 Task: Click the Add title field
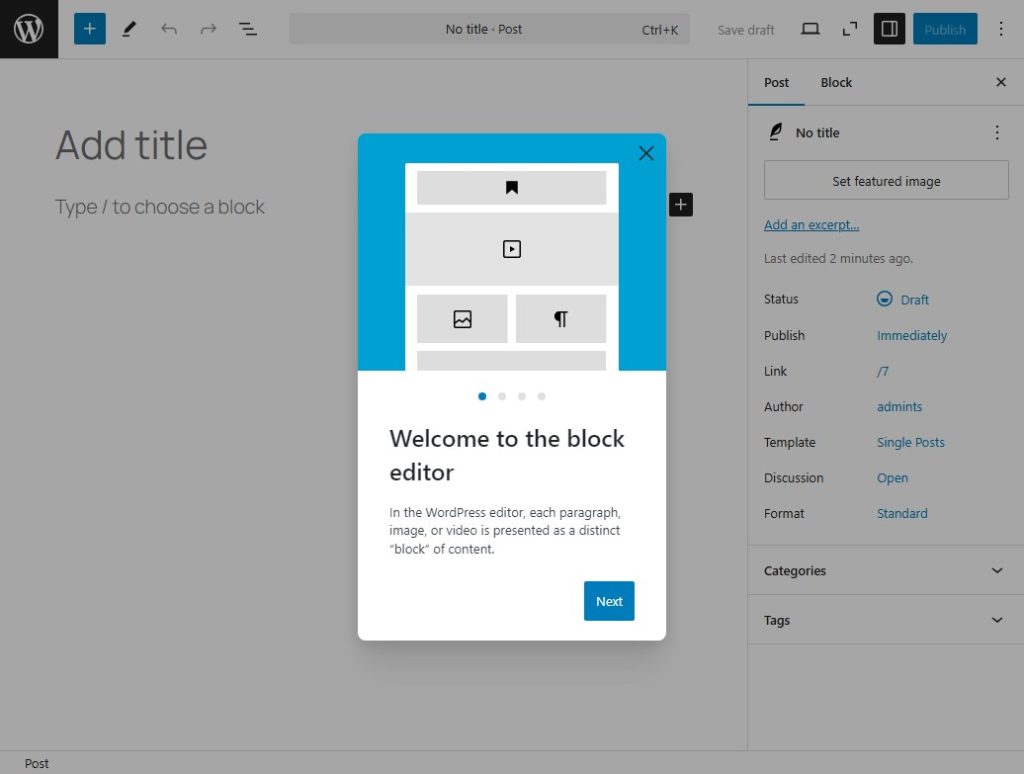click(x=131, y=145)
